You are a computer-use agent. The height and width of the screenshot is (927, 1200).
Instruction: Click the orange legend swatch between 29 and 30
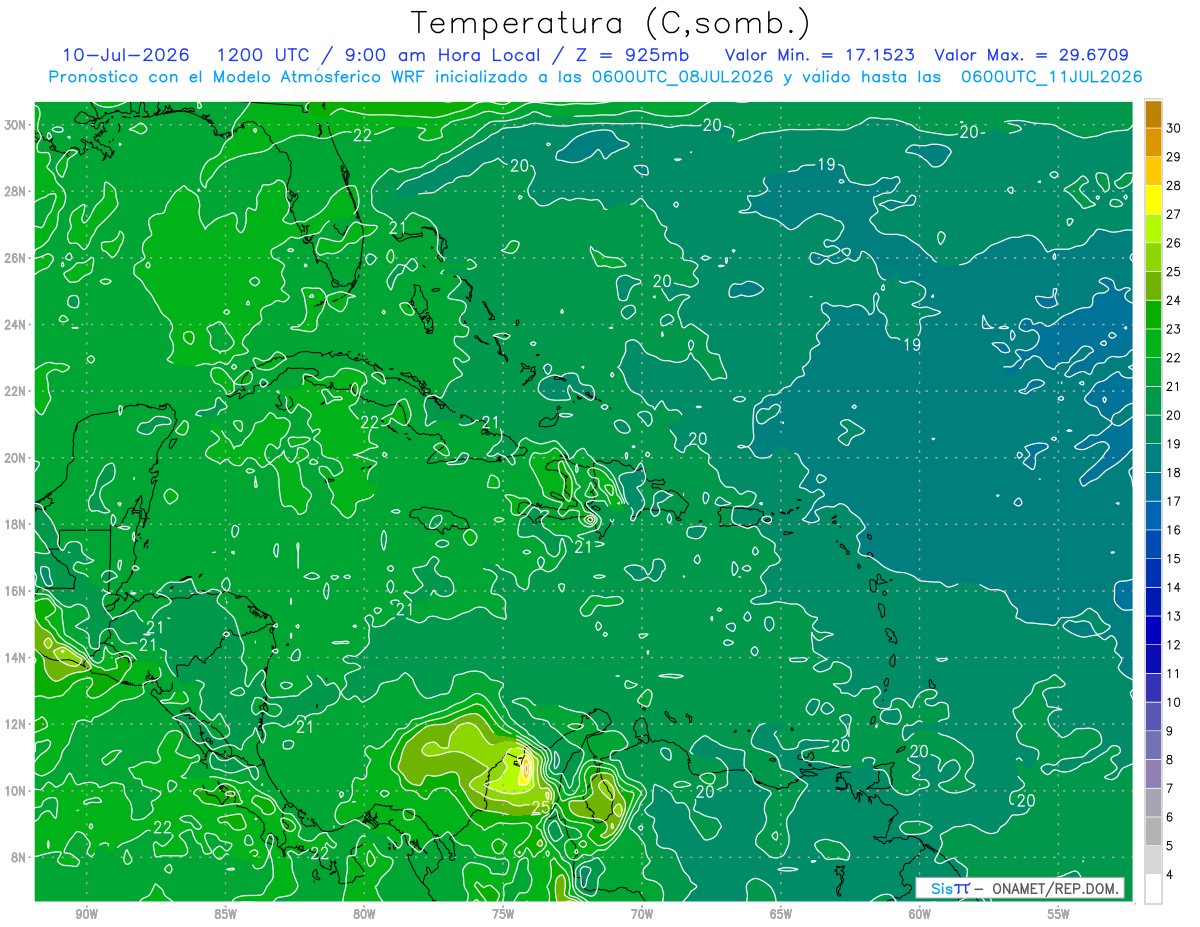coord(1153,142)
